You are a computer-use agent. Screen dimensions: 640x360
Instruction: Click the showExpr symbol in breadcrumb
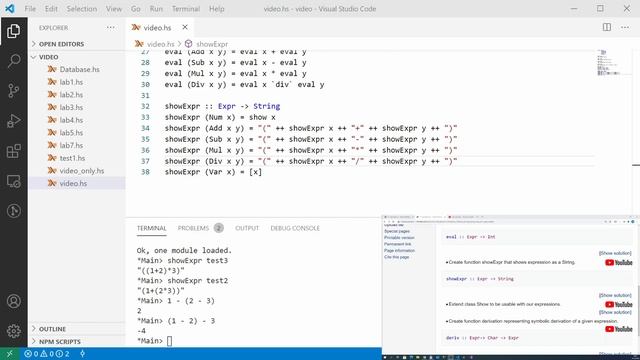(212, 44)
